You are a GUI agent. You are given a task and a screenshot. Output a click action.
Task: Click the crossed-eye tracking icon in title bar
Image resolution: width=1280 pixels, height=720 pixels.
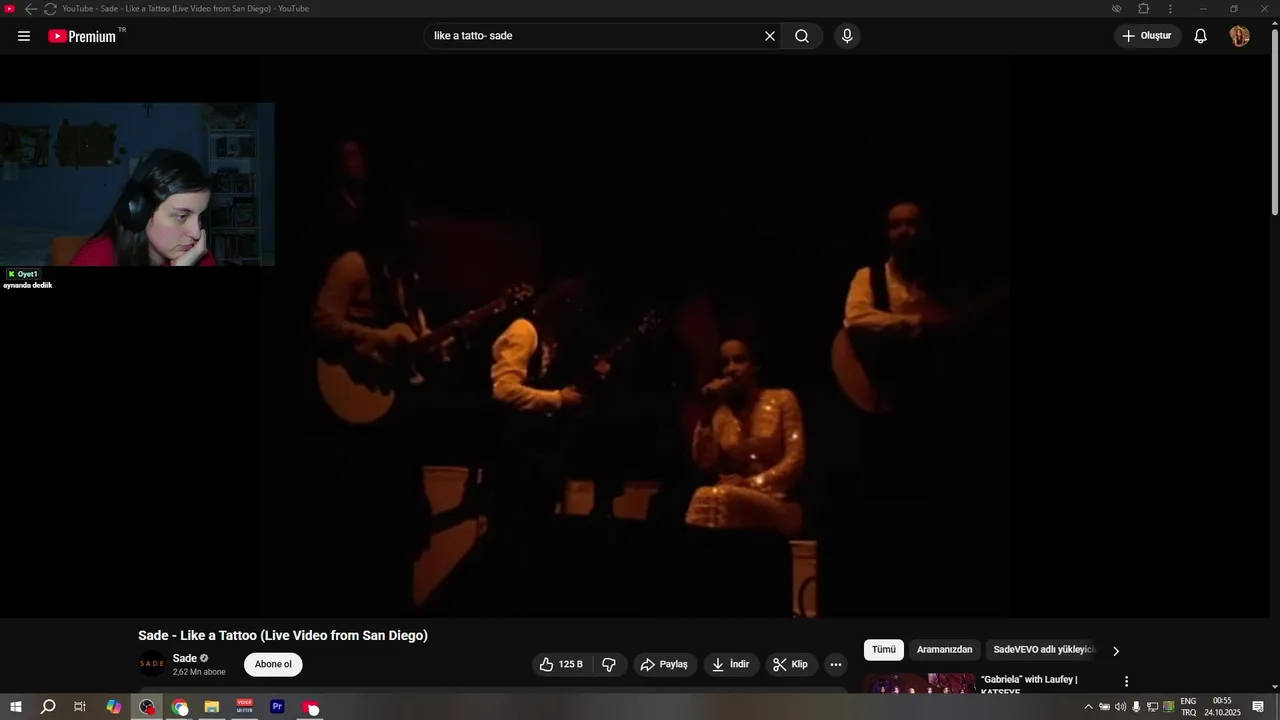(1117, 8)
